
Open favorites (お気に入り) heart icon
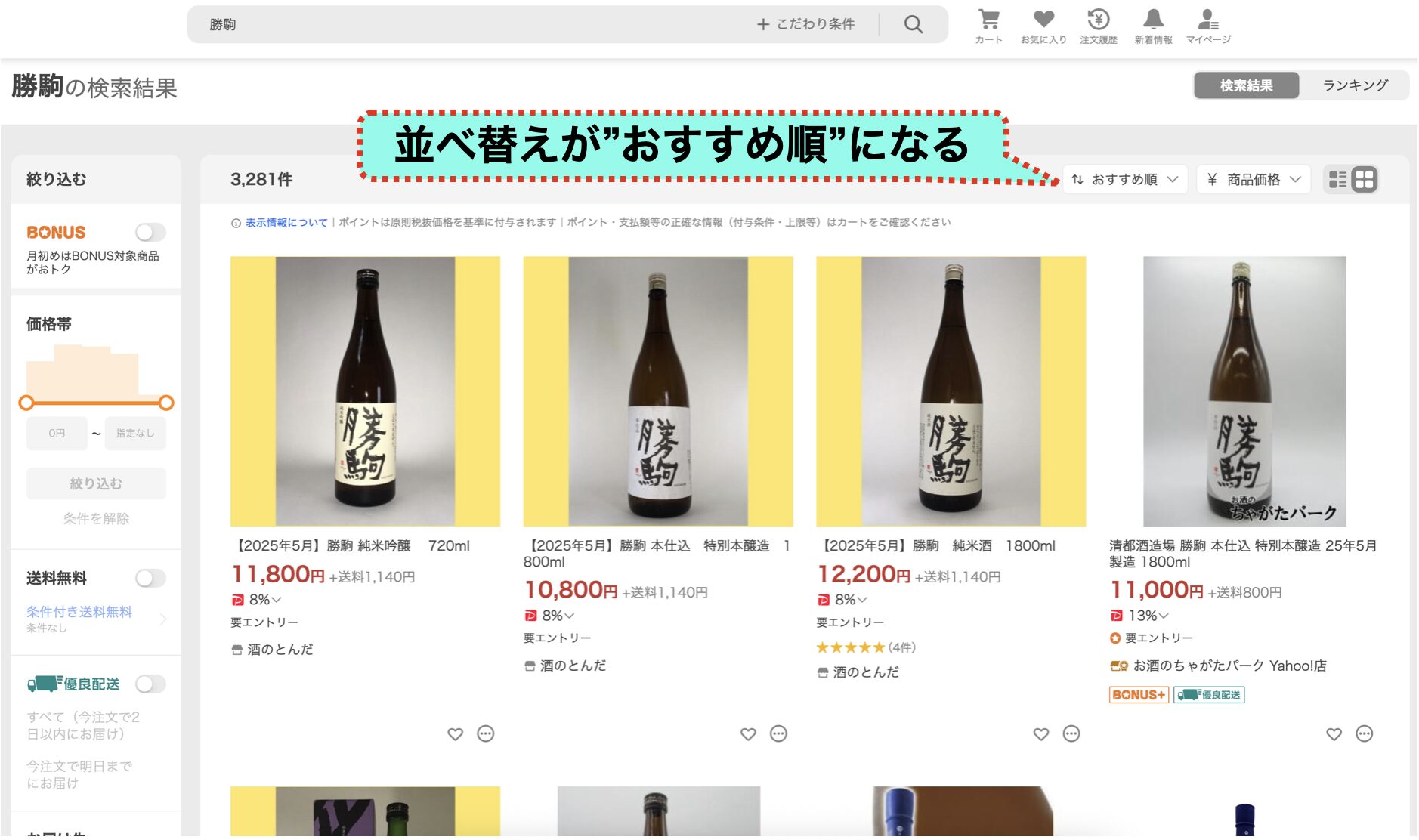pos(1043,26)
